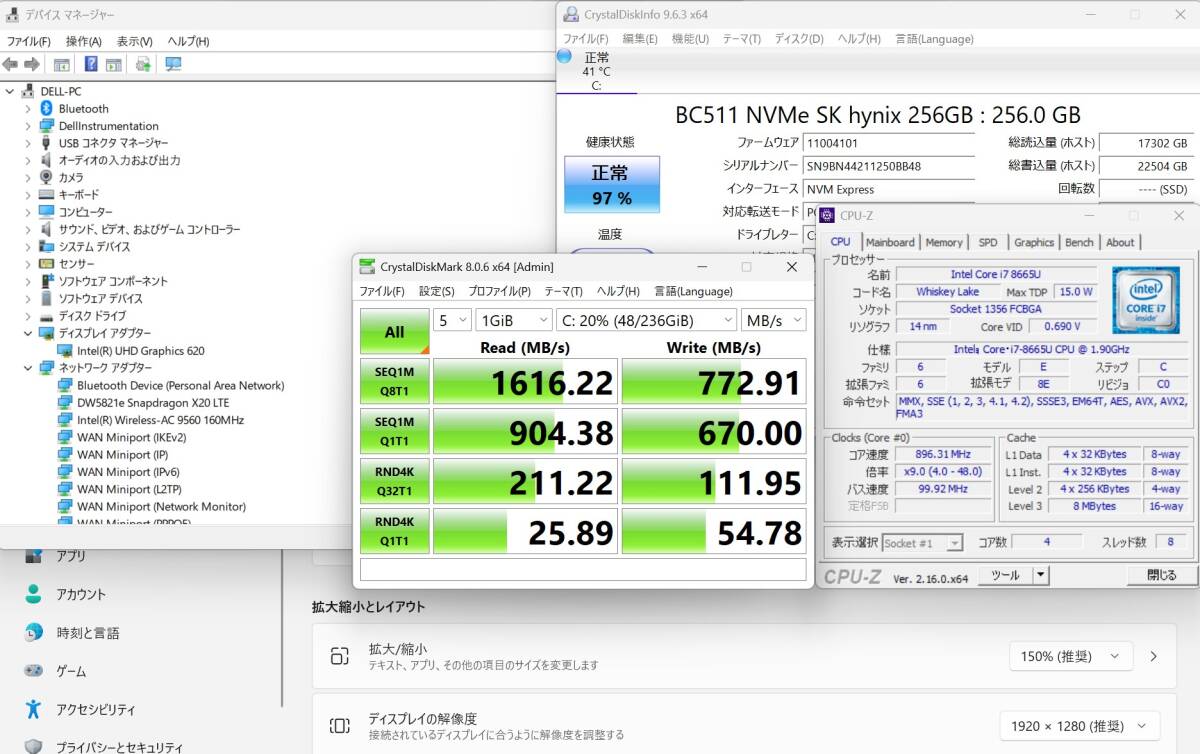Click the back arrow in Device Manager toolbar

click(10, 64)
